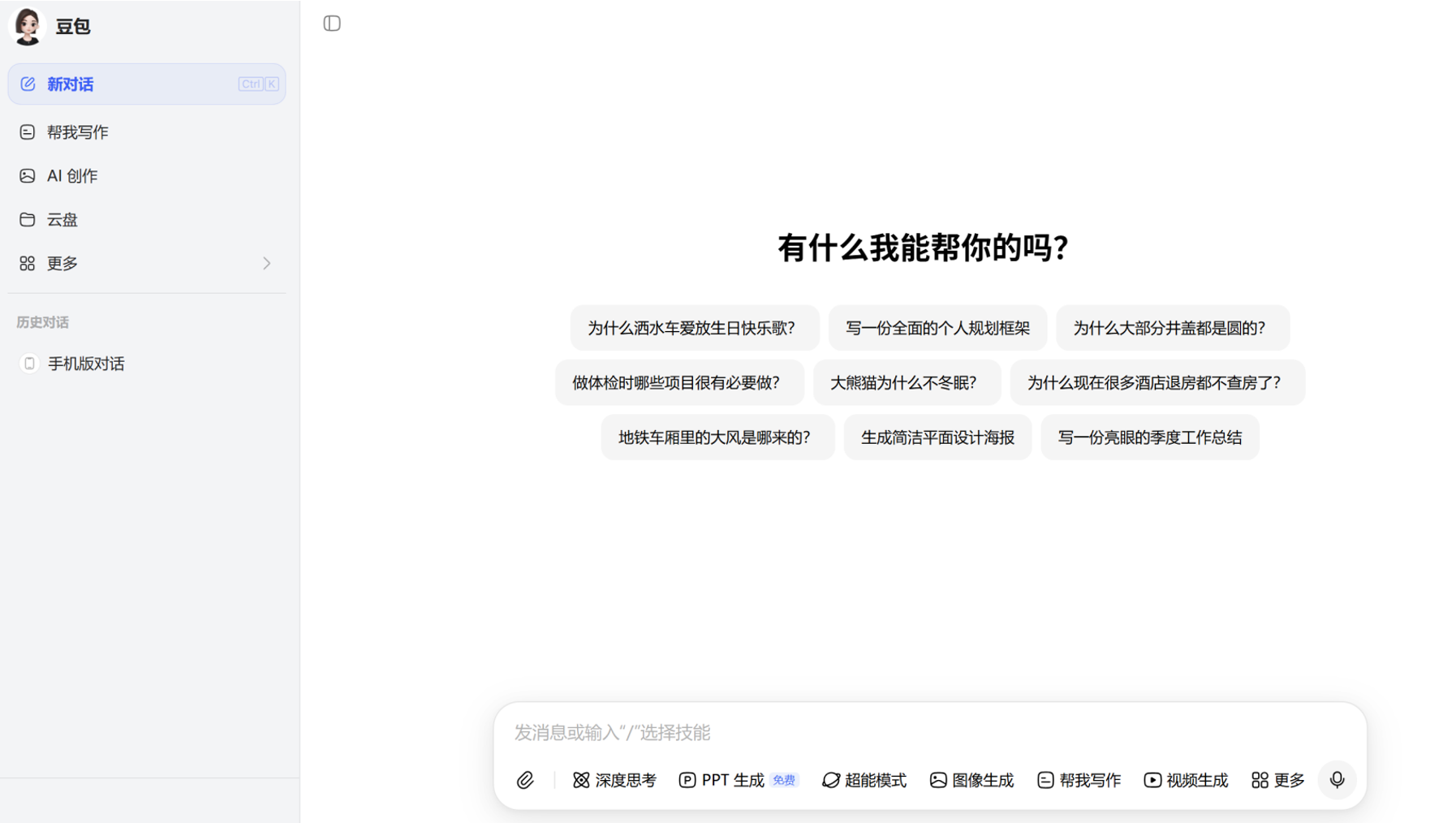
Task: Toggle 超能模式 in input toolbar
Action: [864, 780]
